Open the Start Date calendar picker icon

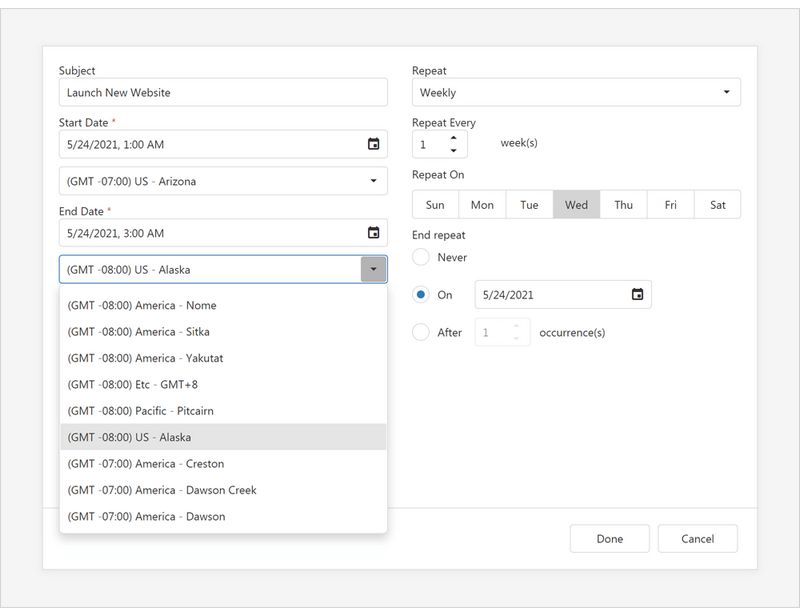point(372,144)
